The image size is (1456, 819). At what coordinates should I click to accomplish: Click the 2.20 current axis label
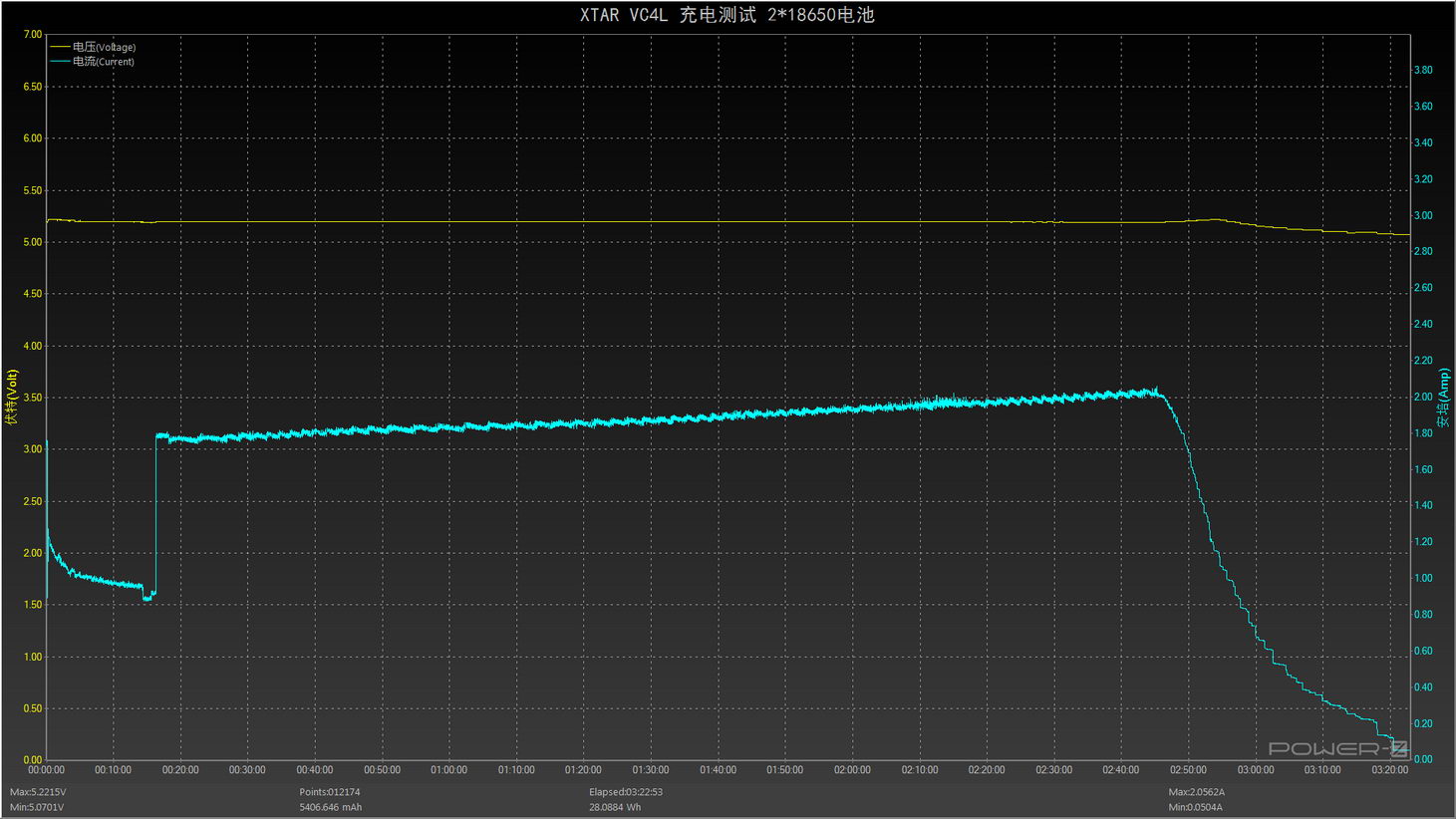pos(1423,361)
